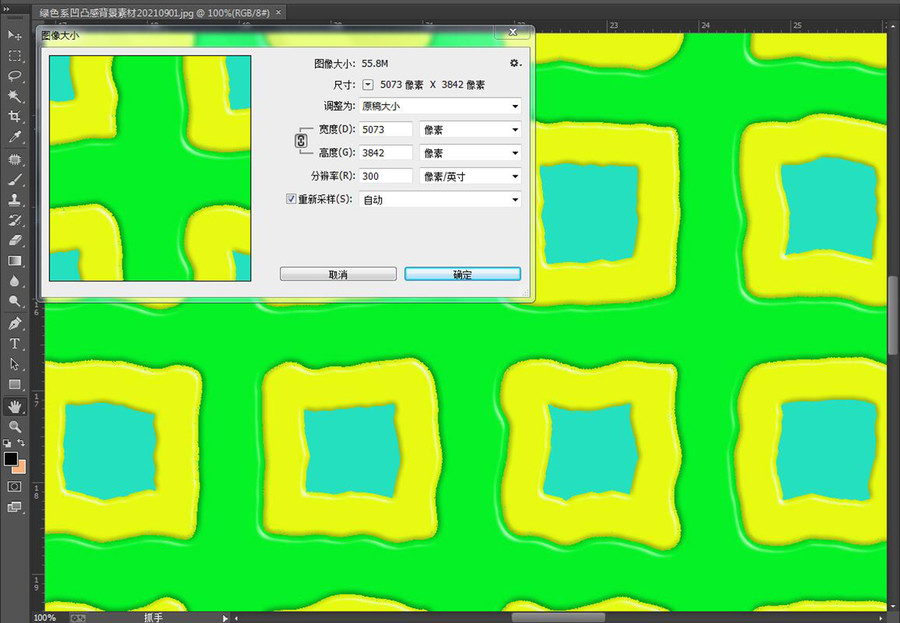This screenshot has width=900, height=623.
Task: Select the Crop tool
Action: coord(14,117)
